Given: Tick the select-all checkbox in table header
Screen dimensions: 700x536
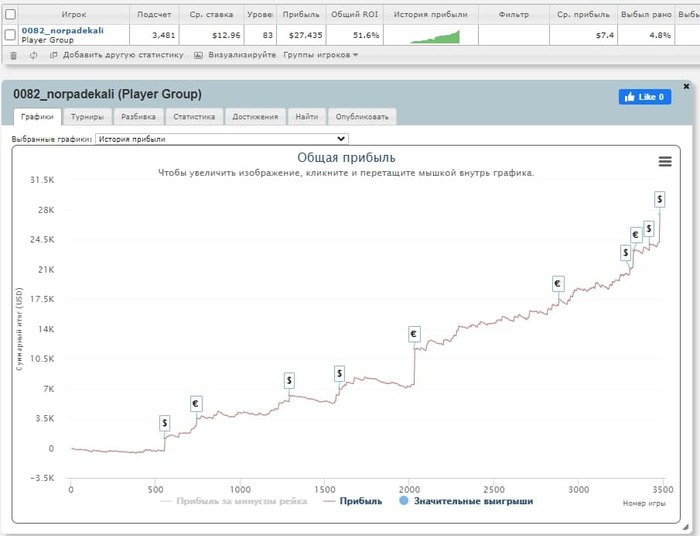Looking at the screenshot, I should [x=10, y=14].
